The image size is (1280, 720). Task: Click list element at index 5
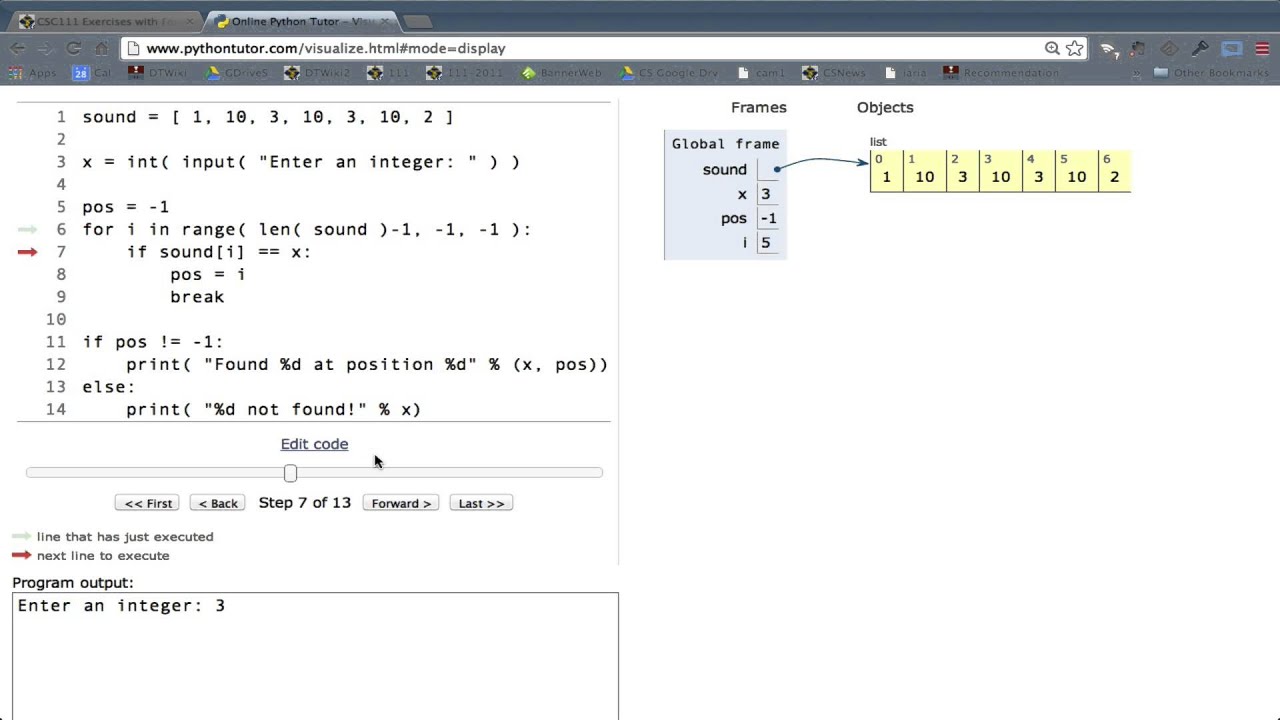click(1077, 171)
